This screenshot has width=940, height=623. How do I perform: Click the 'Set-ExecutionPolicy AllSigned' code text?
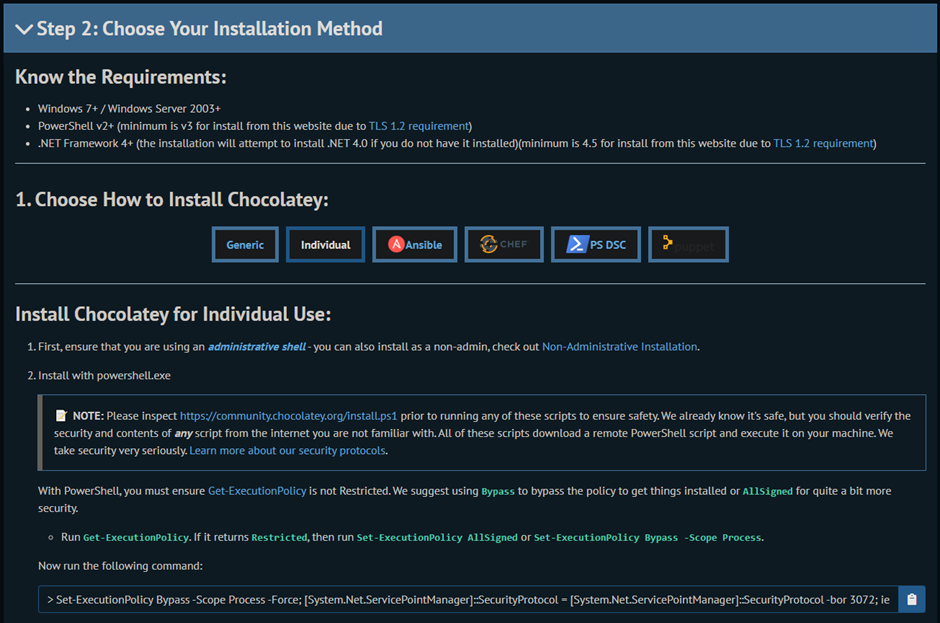tap(437, 537)
